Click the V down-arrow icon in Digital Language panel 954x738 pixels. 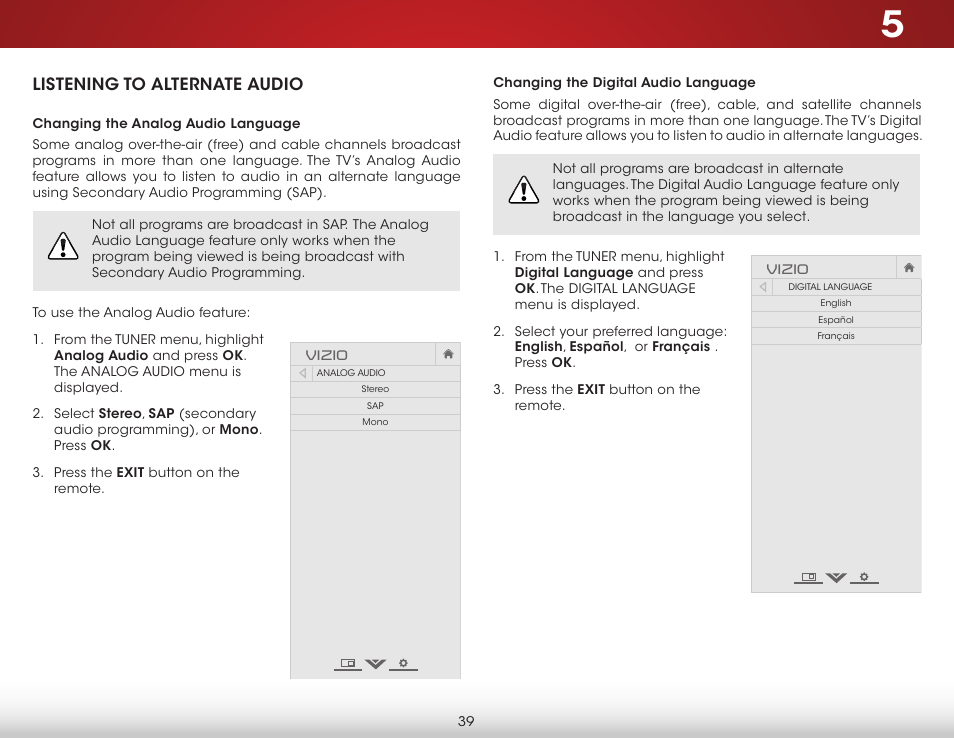click(x=836, y=577)
